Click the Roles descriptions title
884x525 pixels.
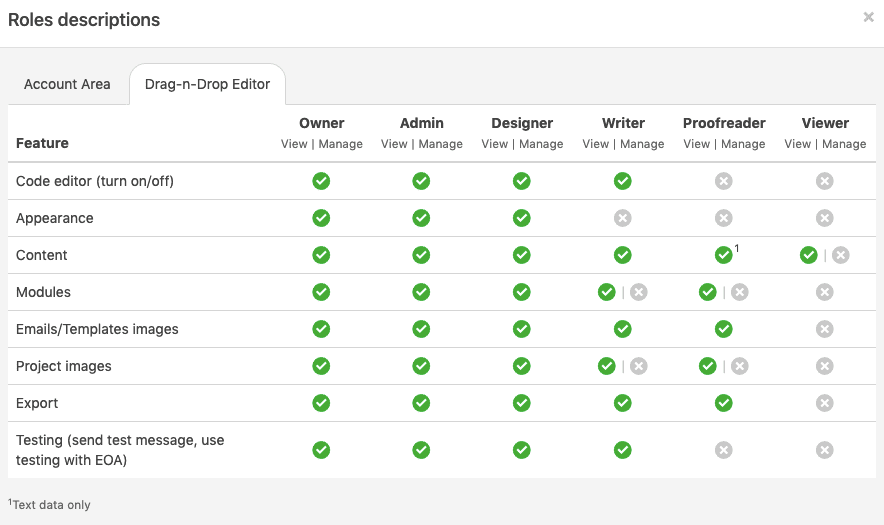click(x=84, y=20)
